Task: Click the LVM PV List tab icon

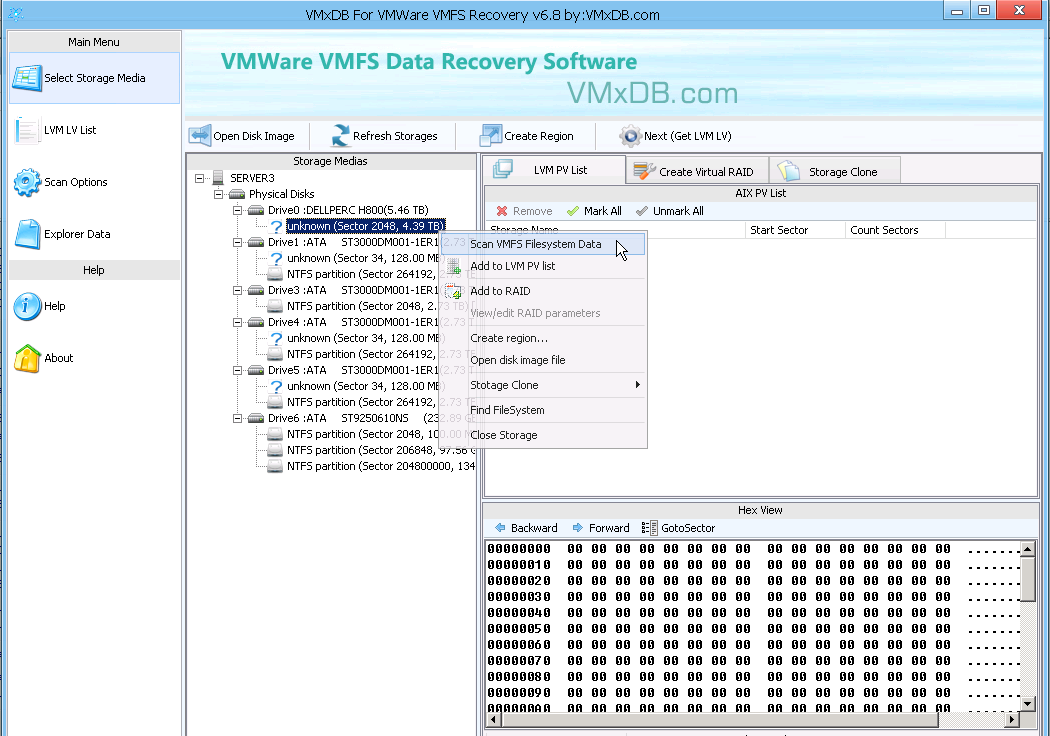Action: point(503,169)
